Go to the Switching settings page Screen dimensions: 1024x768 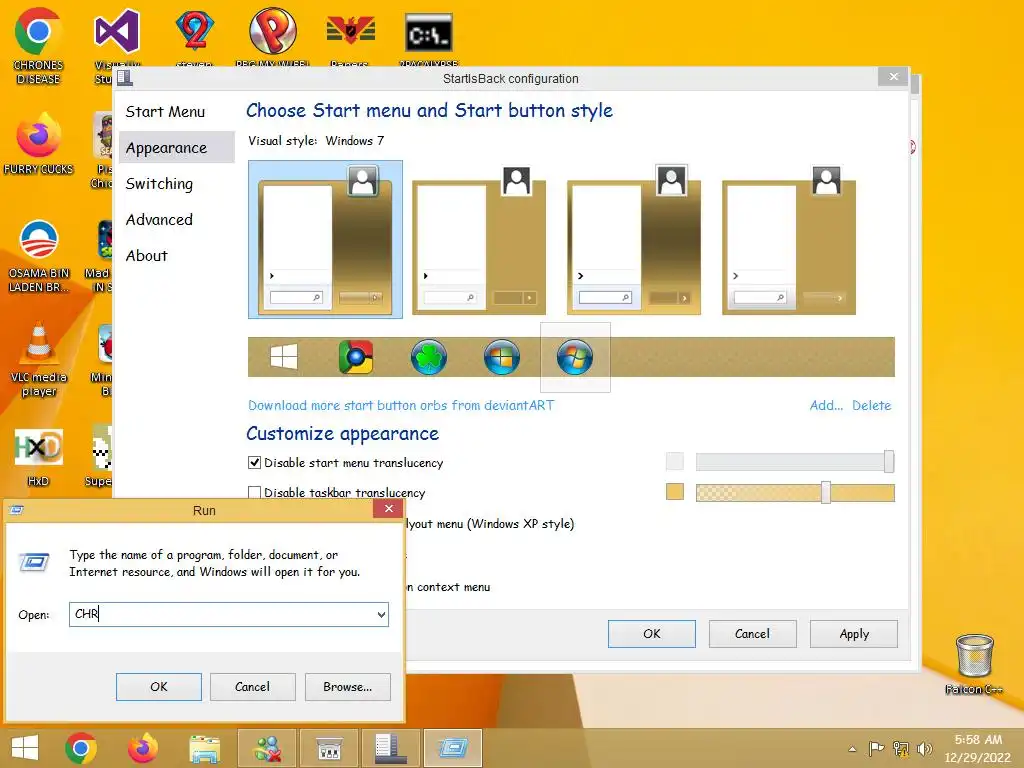point(159,184)
